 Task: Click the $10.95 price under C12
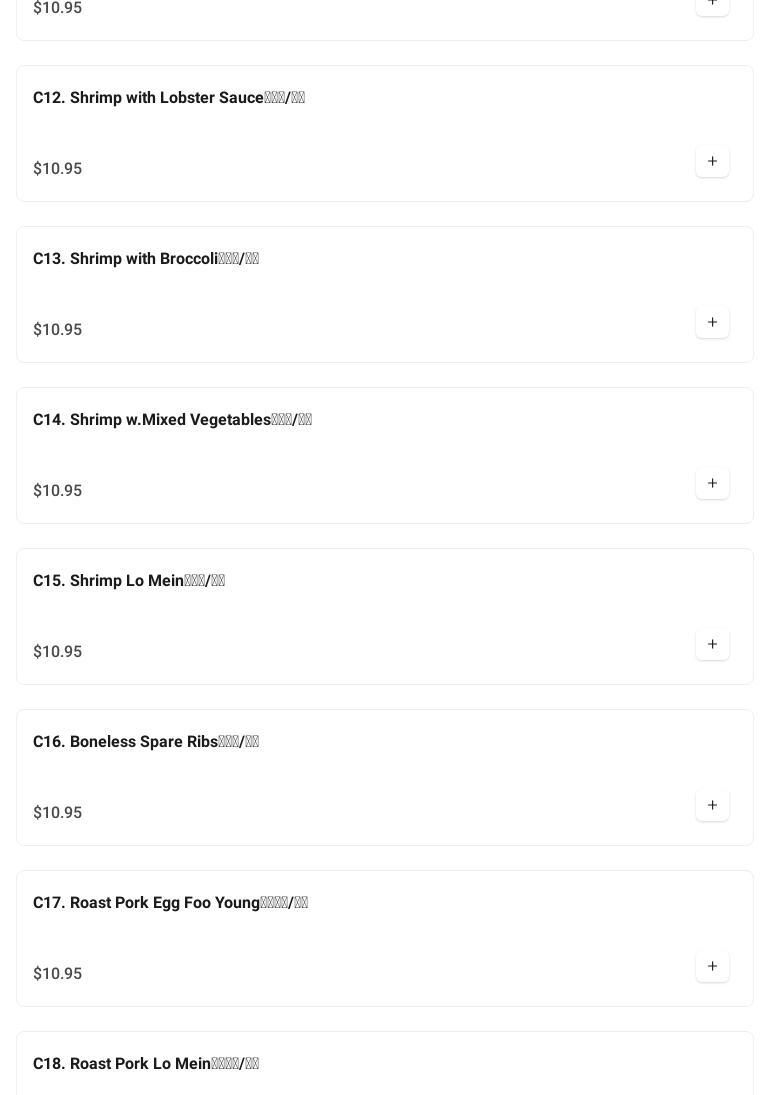pyautogui.click(x=58, y=169)
